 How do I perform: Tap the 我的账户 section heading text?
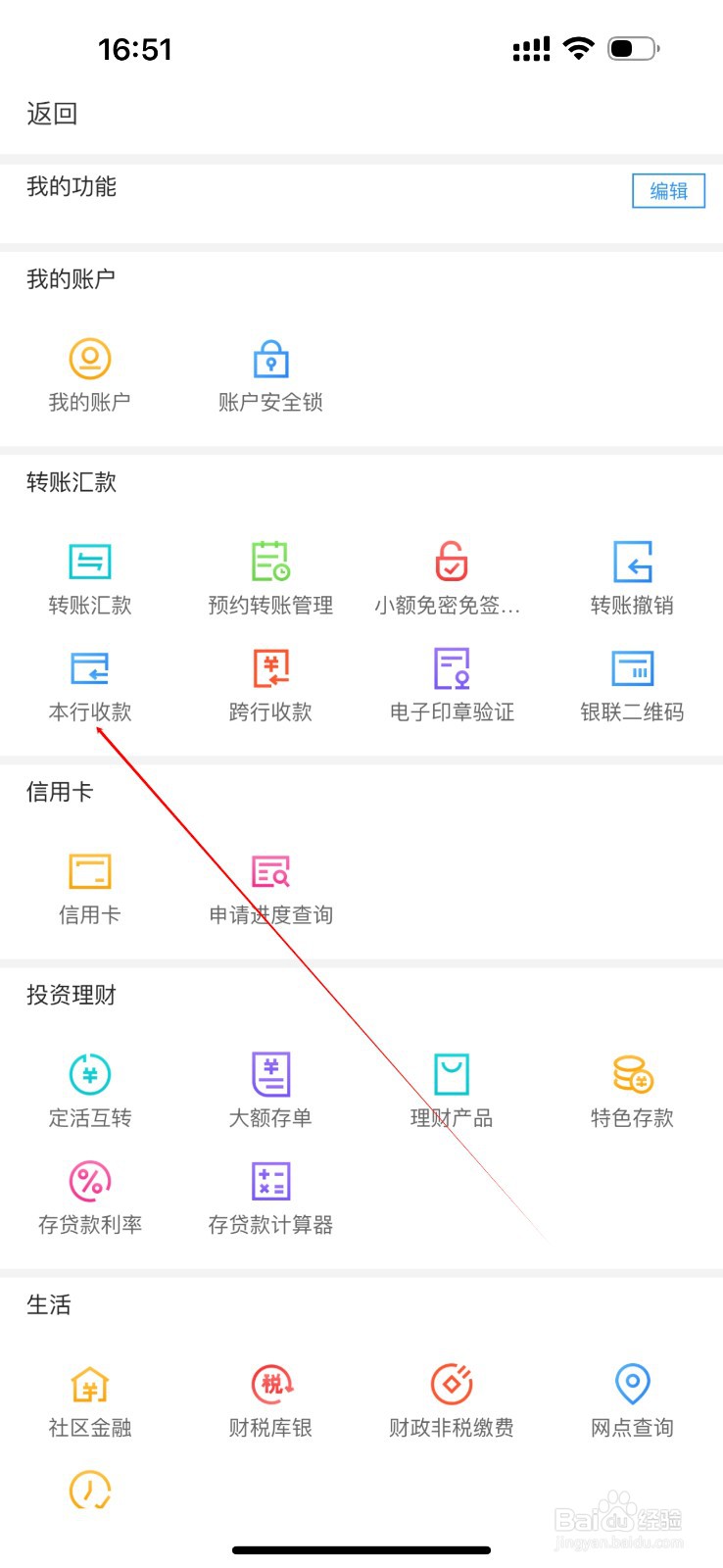point(72,279)
